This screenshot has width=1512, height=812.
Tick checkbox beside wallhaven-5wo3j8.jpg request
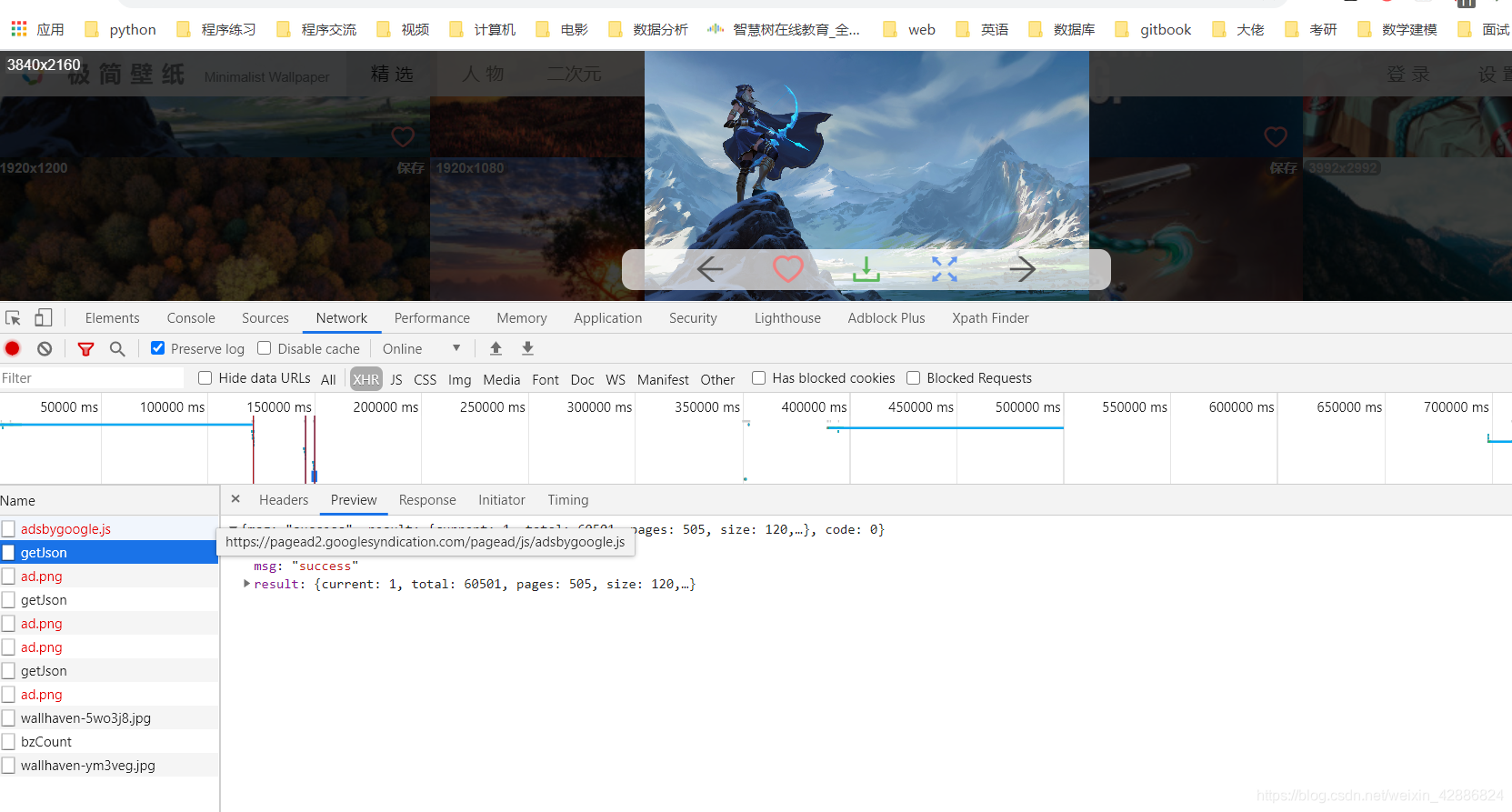tap(8, 718)
